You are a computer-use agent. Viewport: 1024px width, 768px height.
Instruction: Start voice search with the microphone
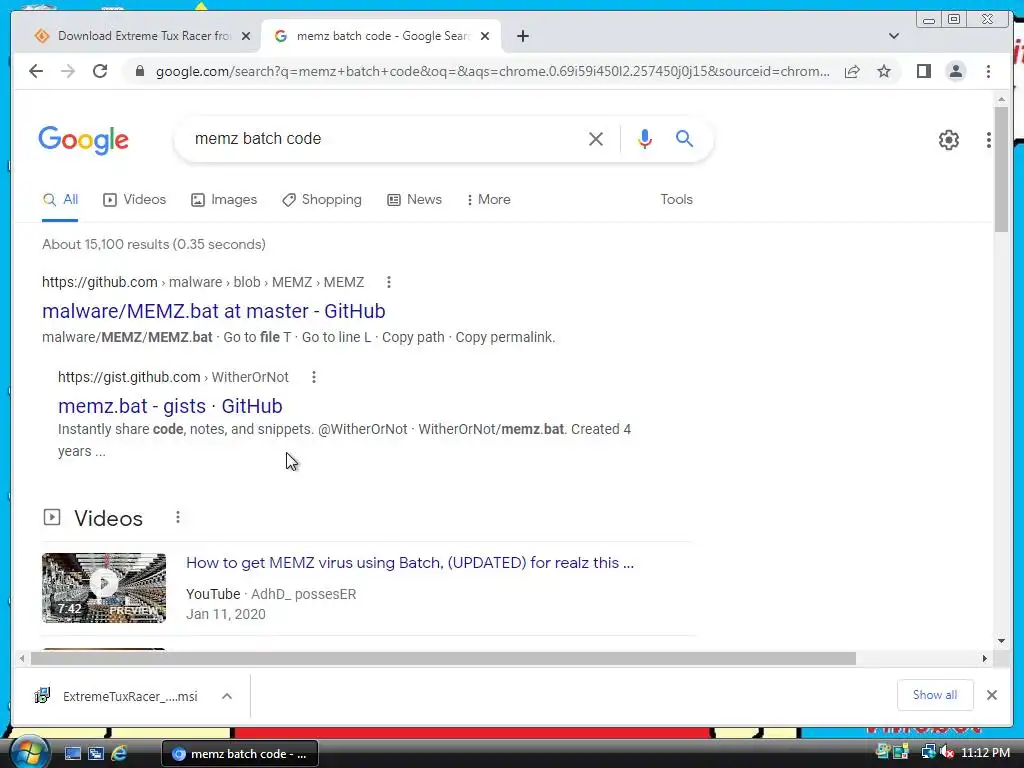pos(645,139)
